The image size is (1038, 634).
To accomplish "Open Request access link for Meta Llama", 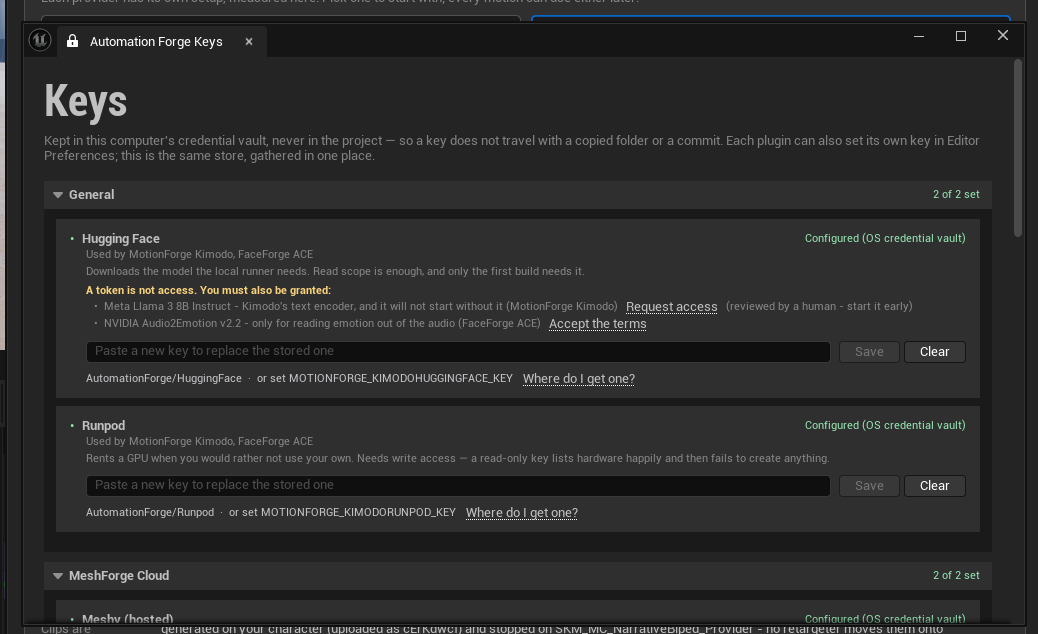I will 671,306.
